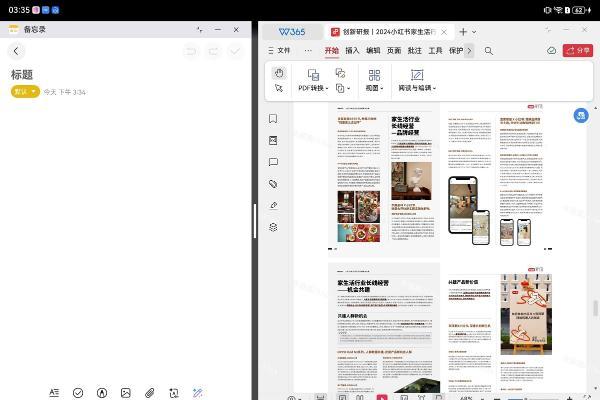The image size is (600, 400).
Task: Open the attachments paperclip panel
Action: point(273,184)
